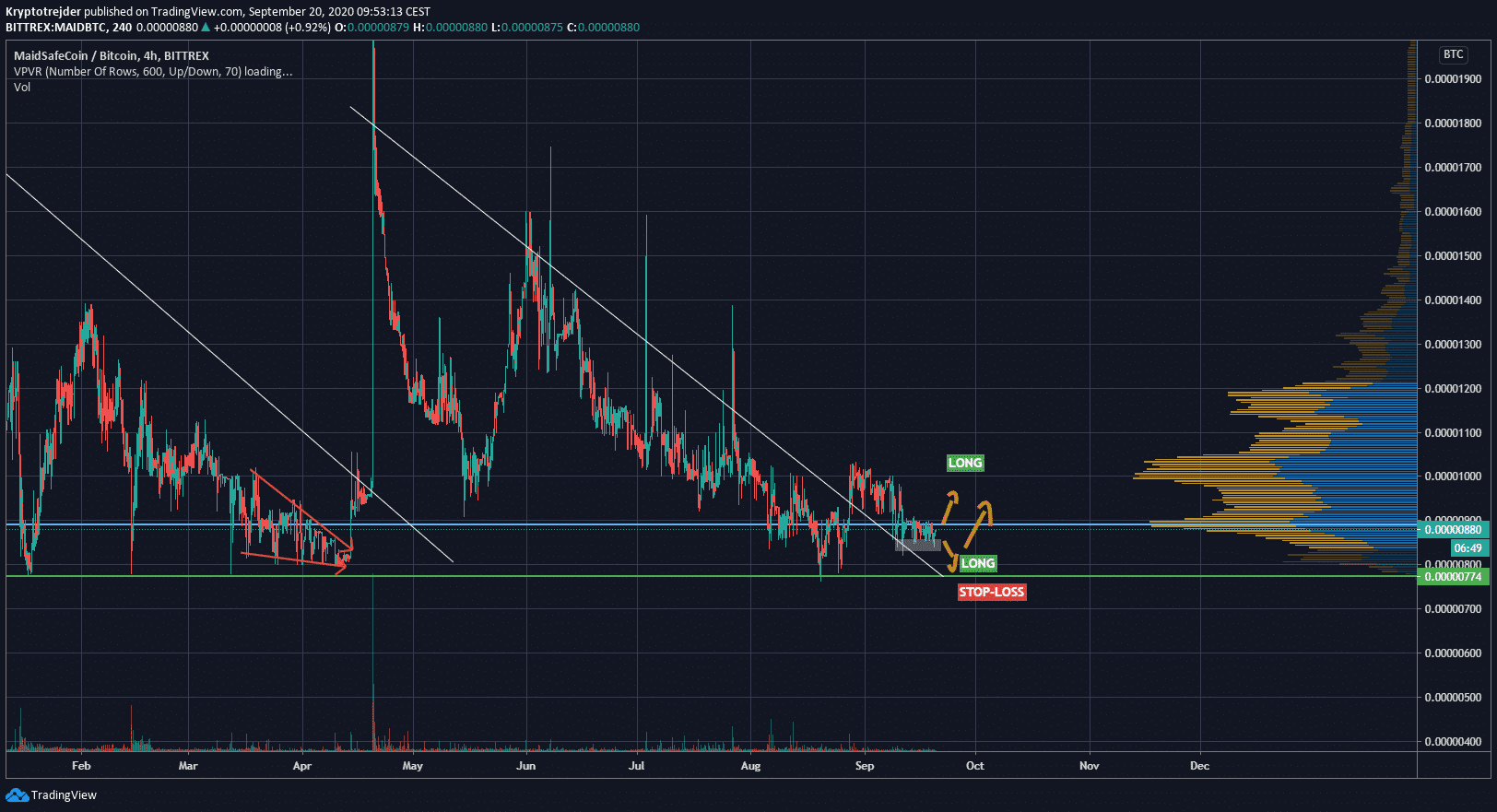Viewport: 1497px width, 812px height.
Task: Click the 0.00000880 current price tag
Action: [1453, 530]
